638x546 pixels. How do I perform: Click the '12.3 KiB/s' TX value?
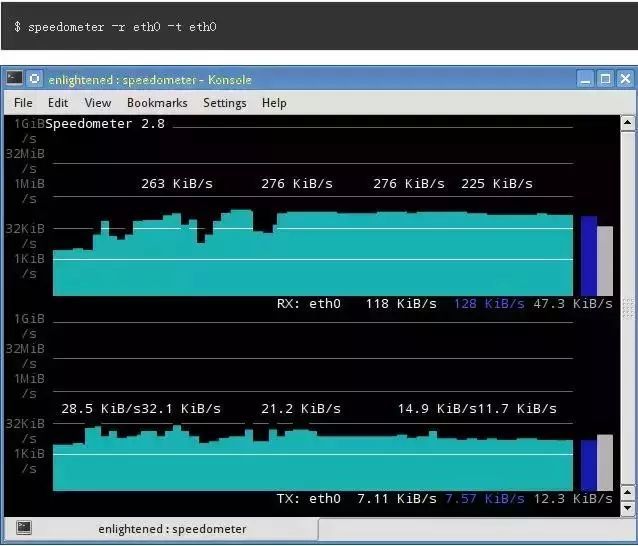(x=572, y=499)
